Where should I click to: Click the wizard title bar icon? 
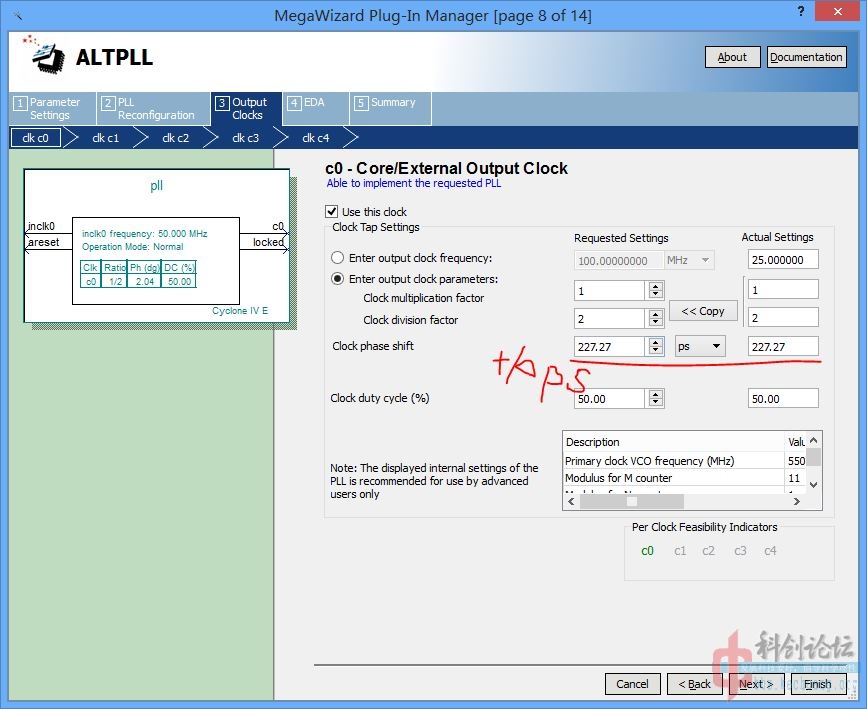(18, 16)
